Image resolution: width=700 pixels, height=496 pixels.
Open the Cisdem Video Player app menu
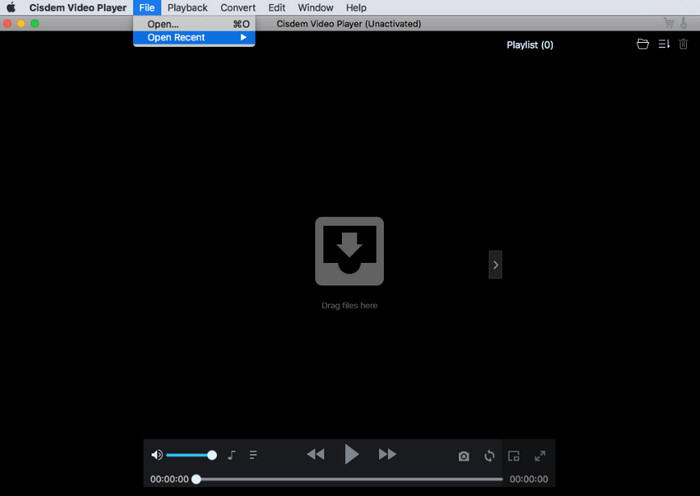(x=78, y=8)
